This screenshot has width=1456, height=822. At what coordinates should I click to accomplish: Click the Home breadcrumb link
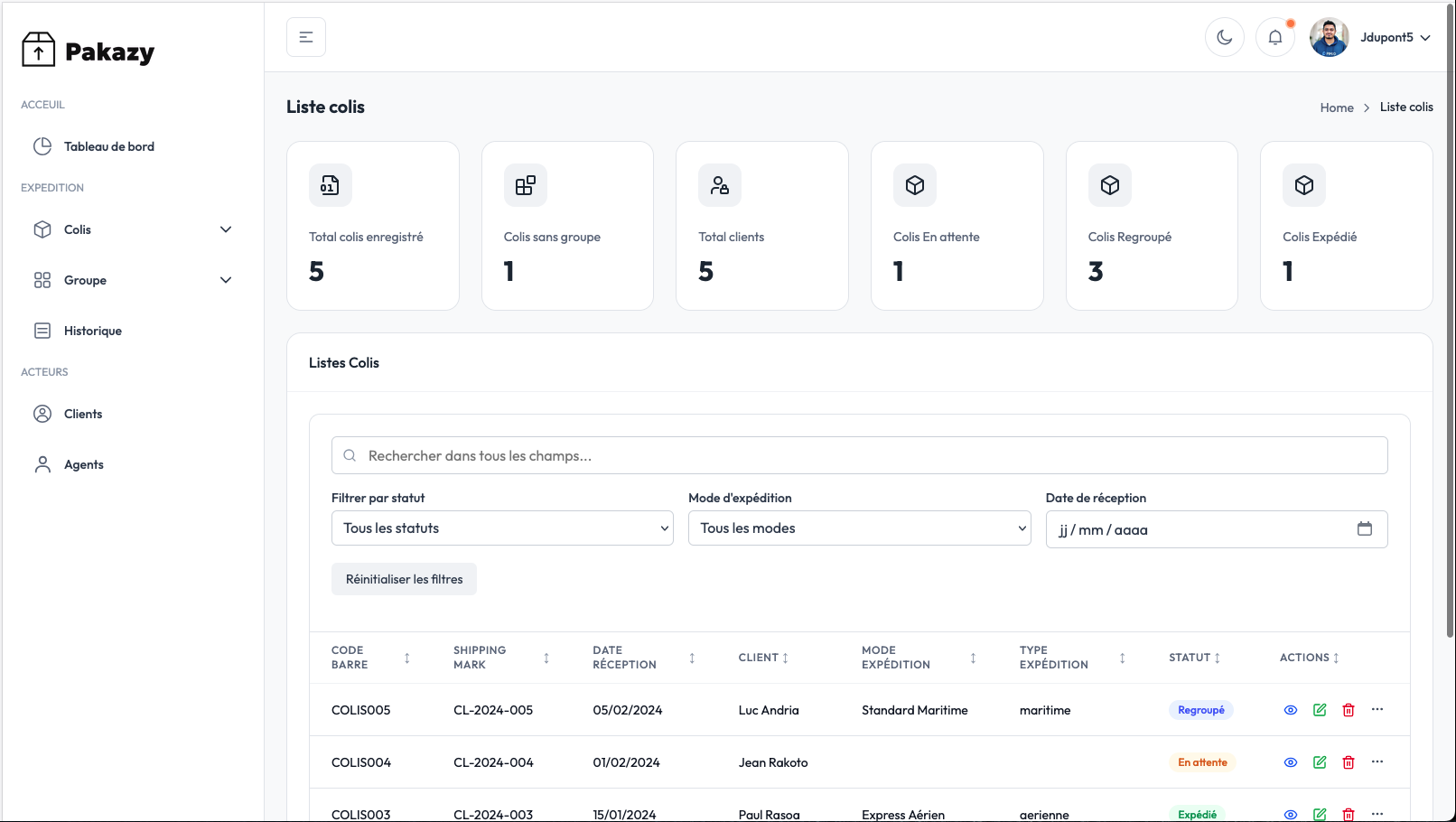[1336, 107]
